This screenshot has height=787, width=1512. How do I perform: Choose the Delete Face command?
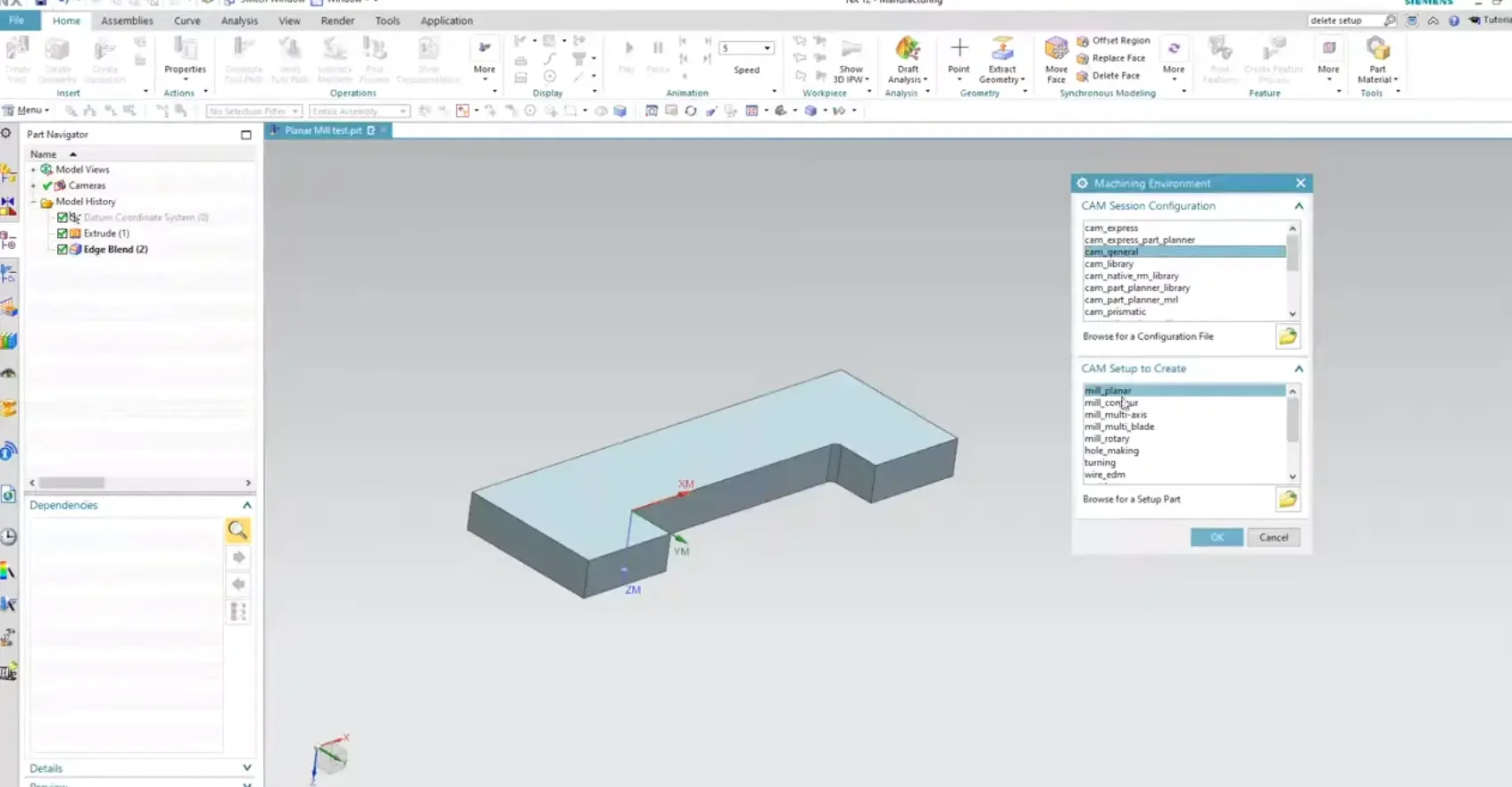(1108, 76)
